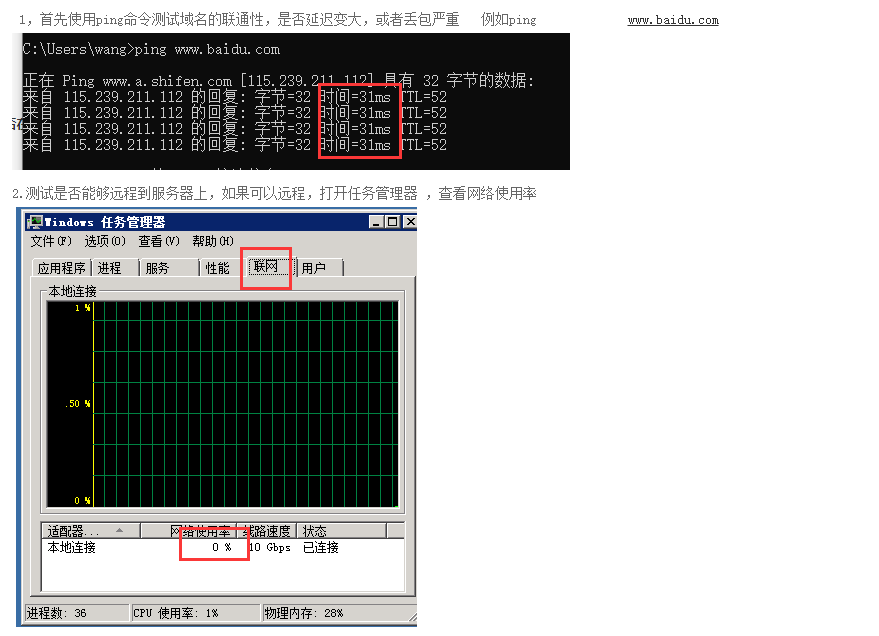The image size is (879, 636).
Task: Open the 文件(F) menu in Task Manager
Action: click(x=51, y=241)
